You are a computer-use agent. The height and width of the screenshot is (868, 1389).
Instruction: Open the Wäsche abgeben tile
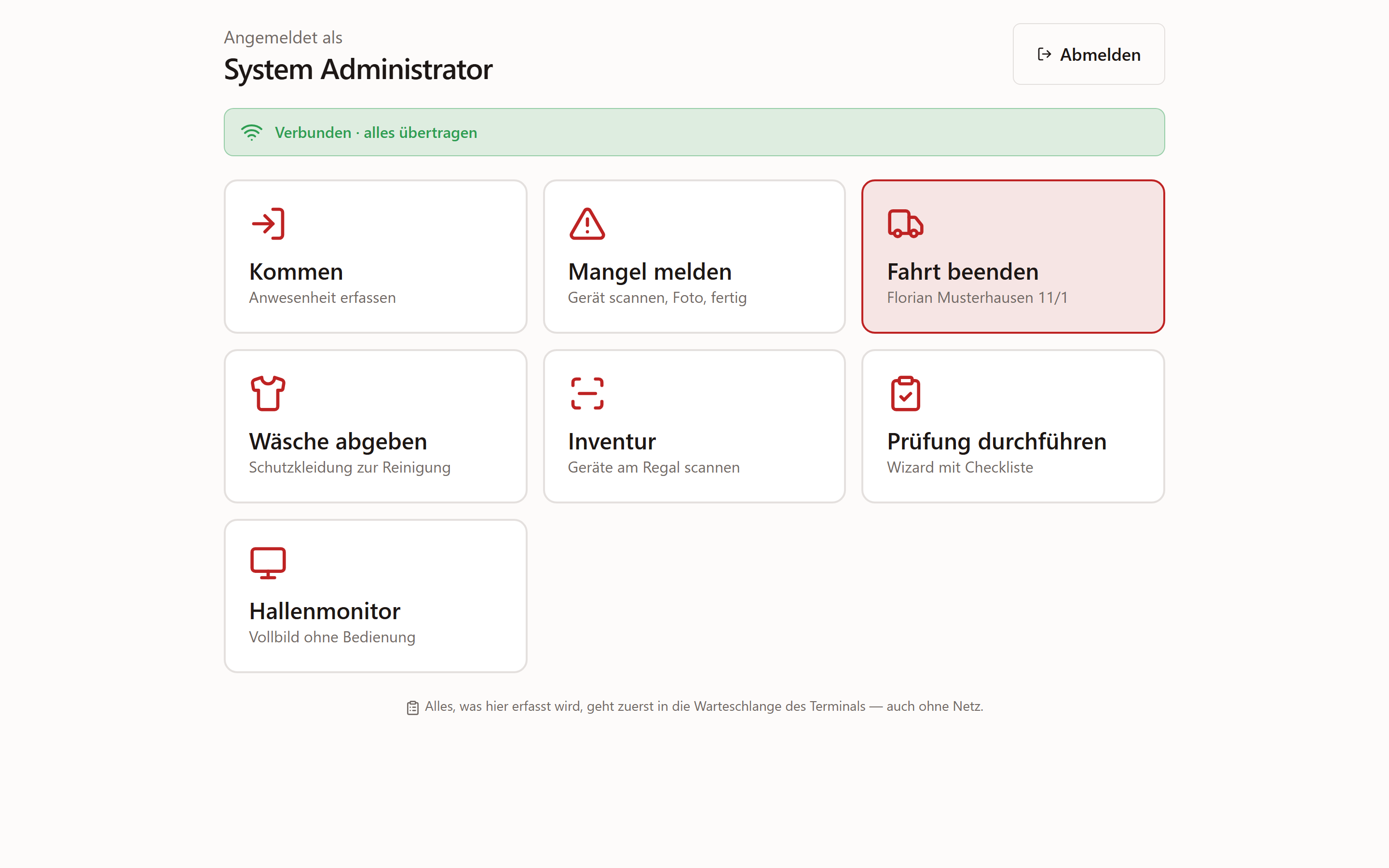[375, 427]
